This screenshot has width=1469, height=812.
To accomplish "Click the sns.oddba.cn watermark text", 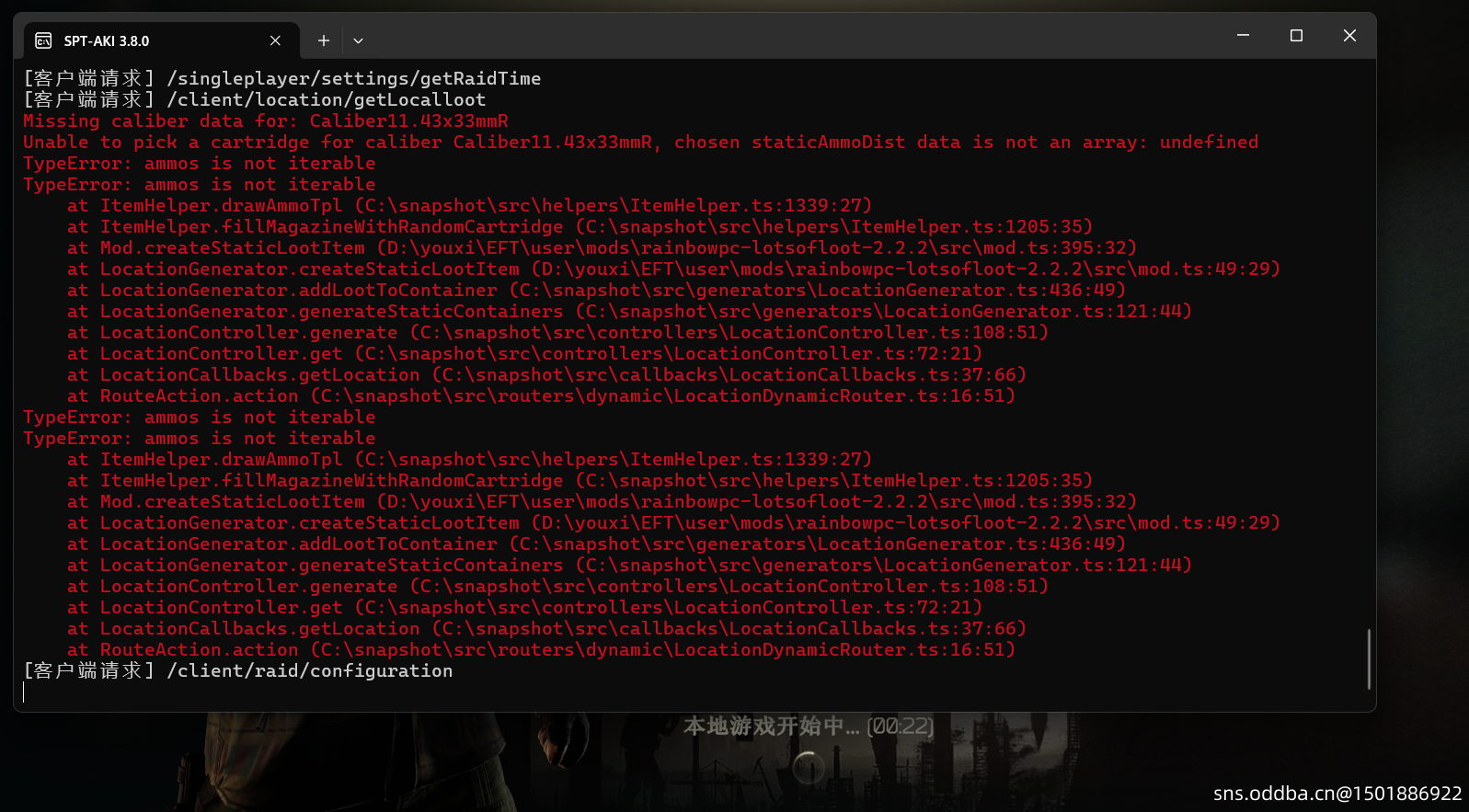I will (x=1337, y=794).
